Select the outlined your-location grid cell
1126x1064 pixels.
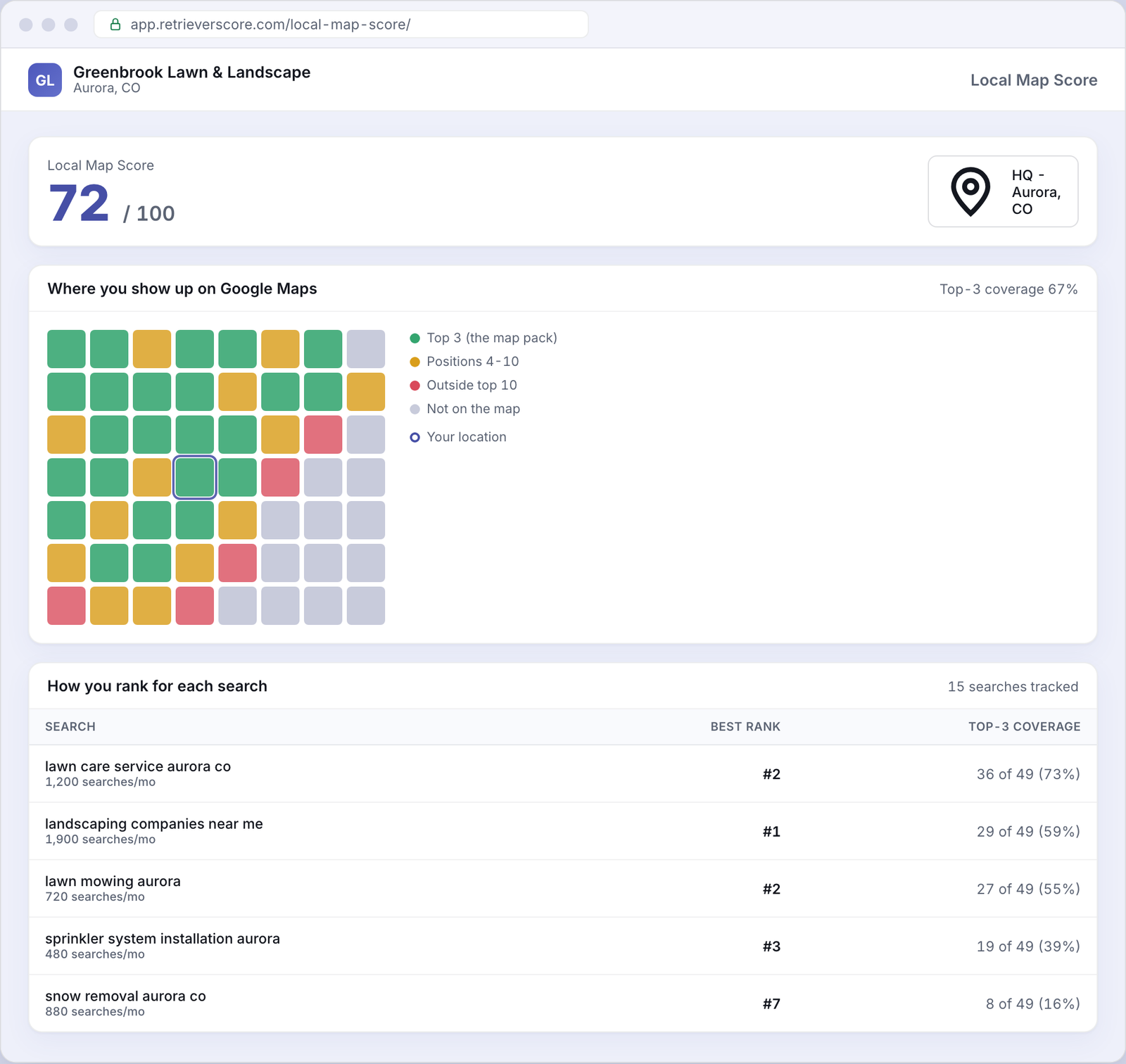click(195, 478)
